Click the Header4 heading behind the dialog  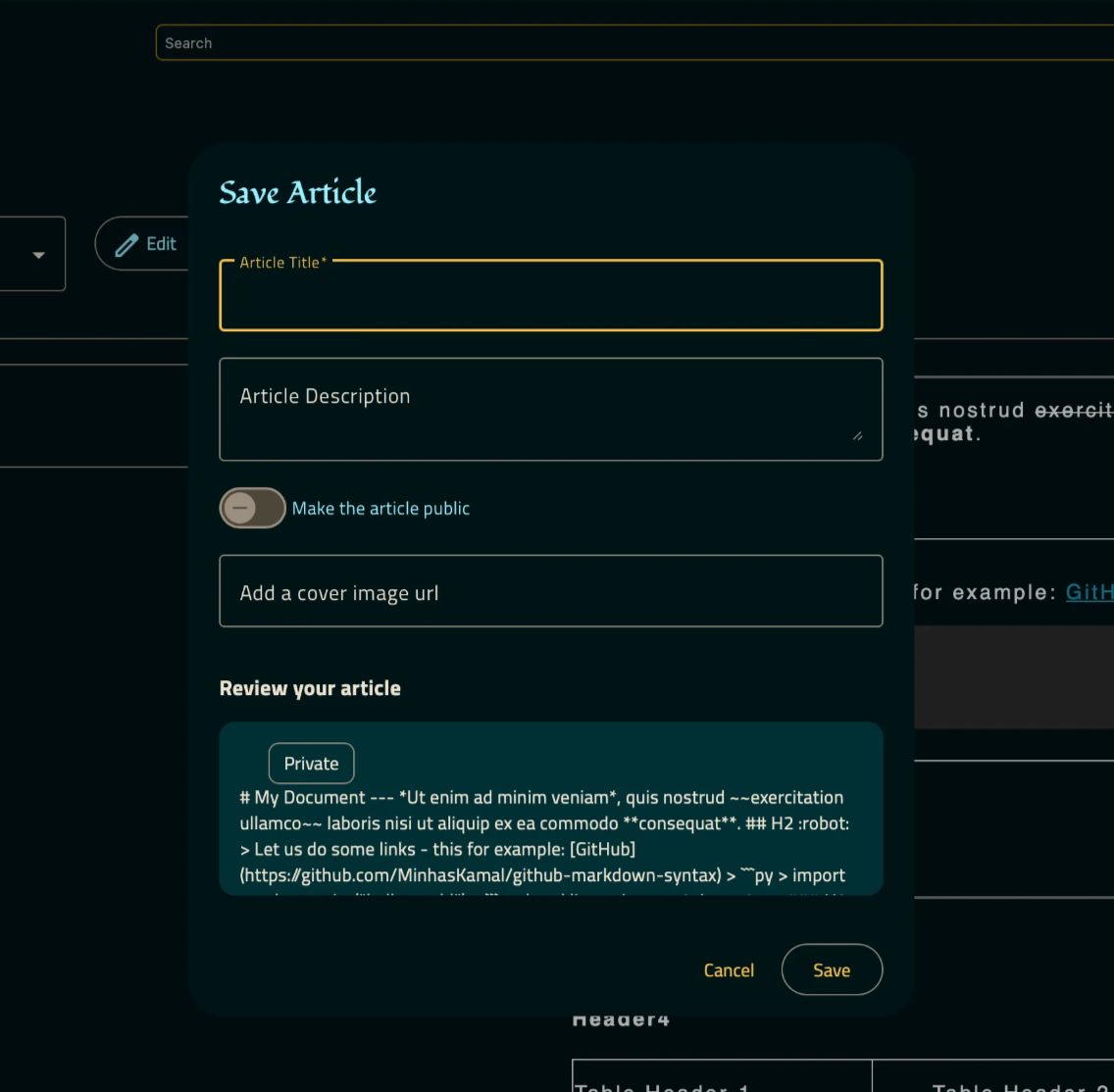tap(621, 1018)
